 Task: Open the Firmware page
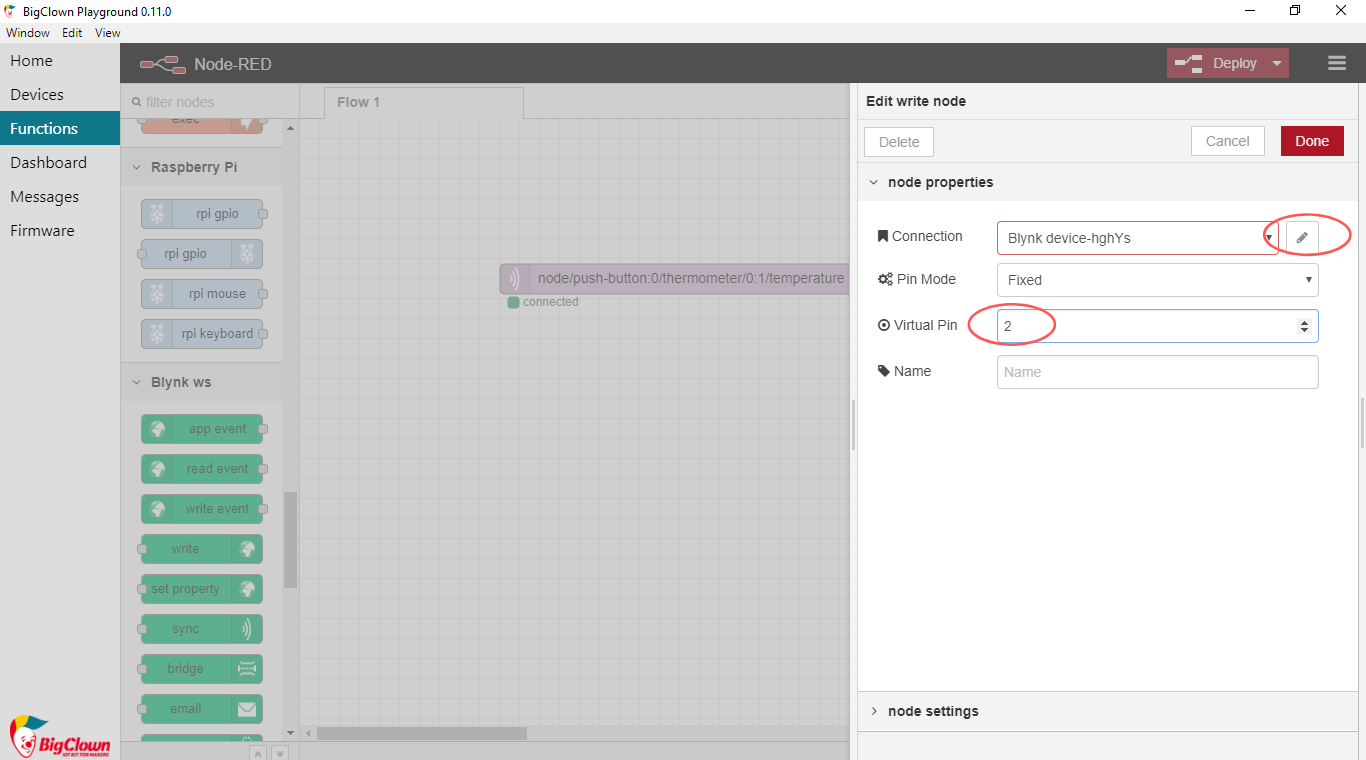[x=60, y=231]
